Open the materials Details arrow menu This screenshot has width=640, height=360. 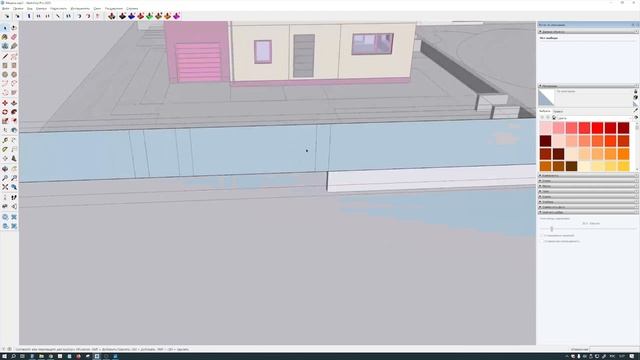pyautogui.click(x=636, y=118)
